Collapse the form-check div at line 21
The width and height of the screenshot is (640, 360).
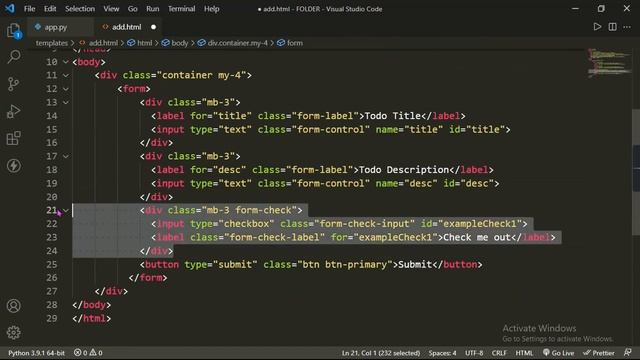pyautogui.click(x=65, y=210)
